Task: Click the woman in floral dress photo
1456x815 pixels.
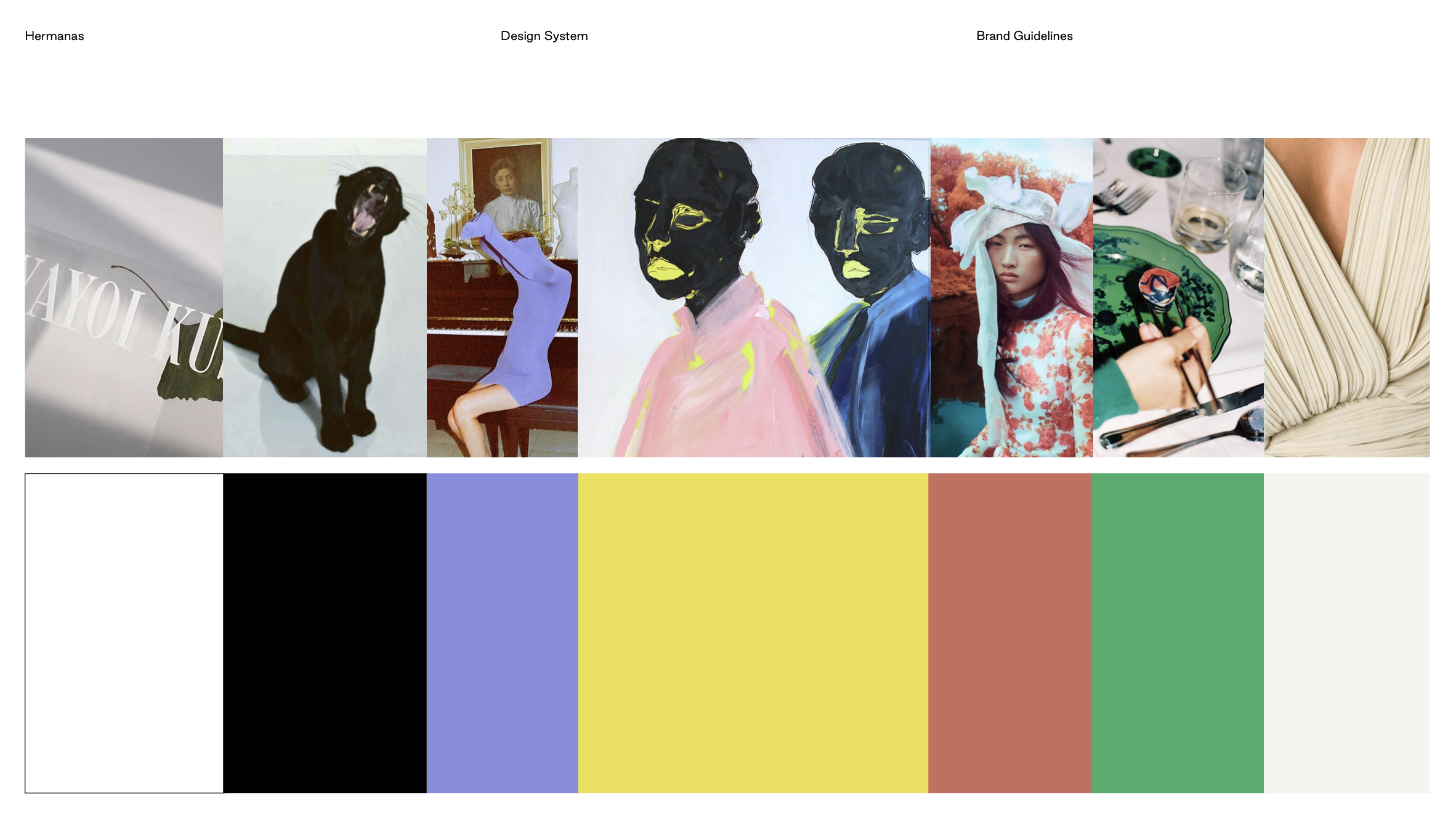Action: [1011, 297]
